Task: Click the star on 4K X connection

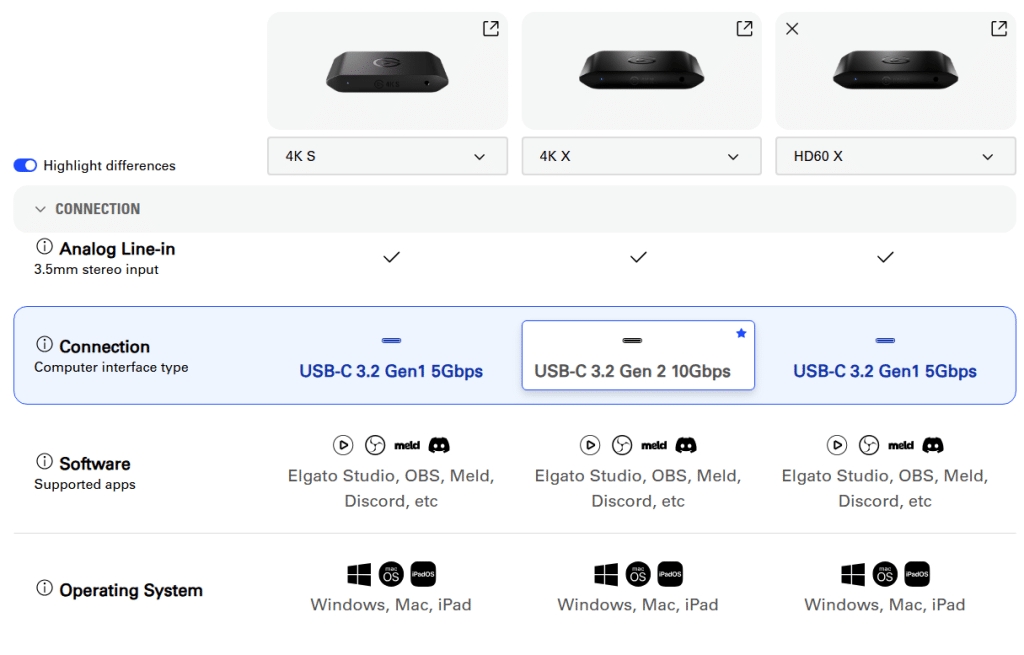Action: 741,333
